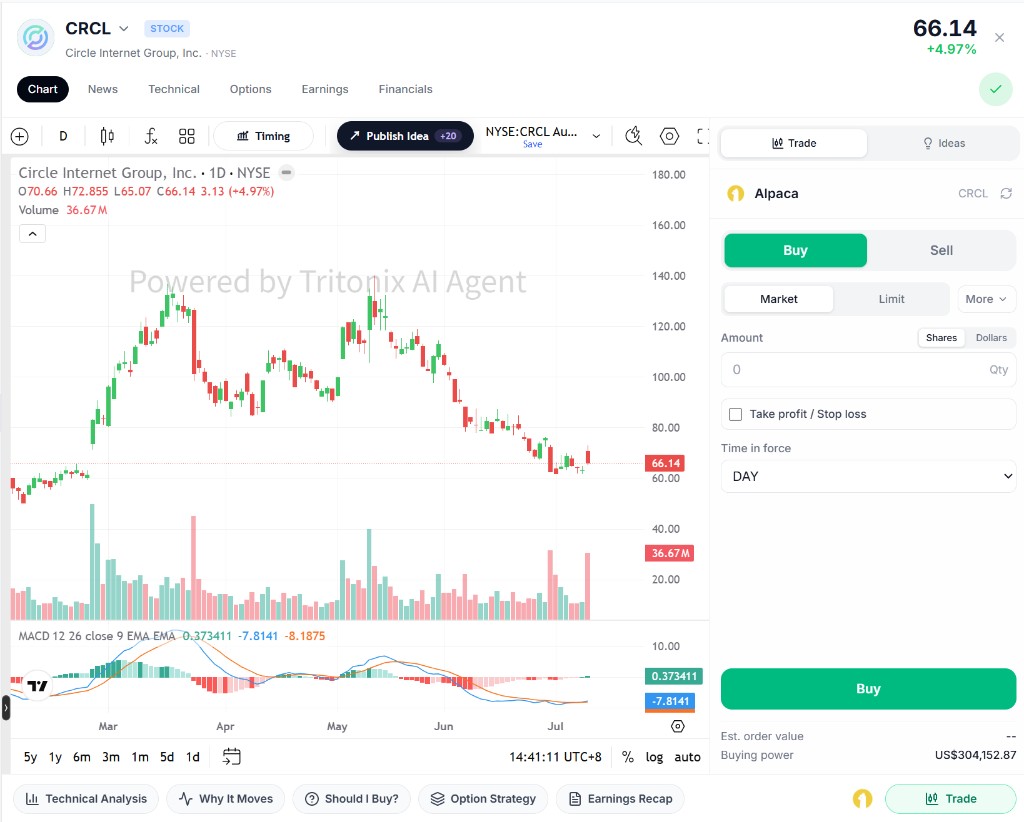Set chart range to 1m
The image size is (1024, 822).
click(x=140, y=757)
